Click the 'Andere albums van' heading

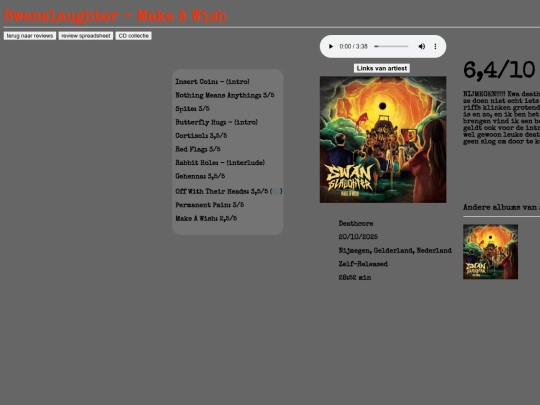point(501,207)
